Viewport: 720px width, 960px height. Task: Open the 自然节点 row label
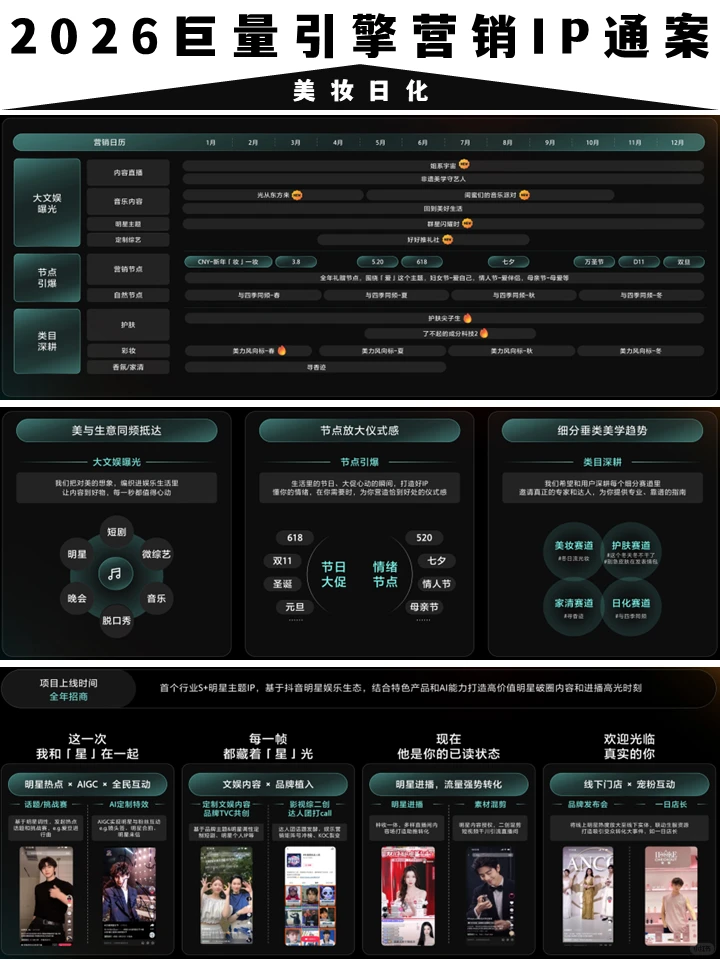[128, 294]
